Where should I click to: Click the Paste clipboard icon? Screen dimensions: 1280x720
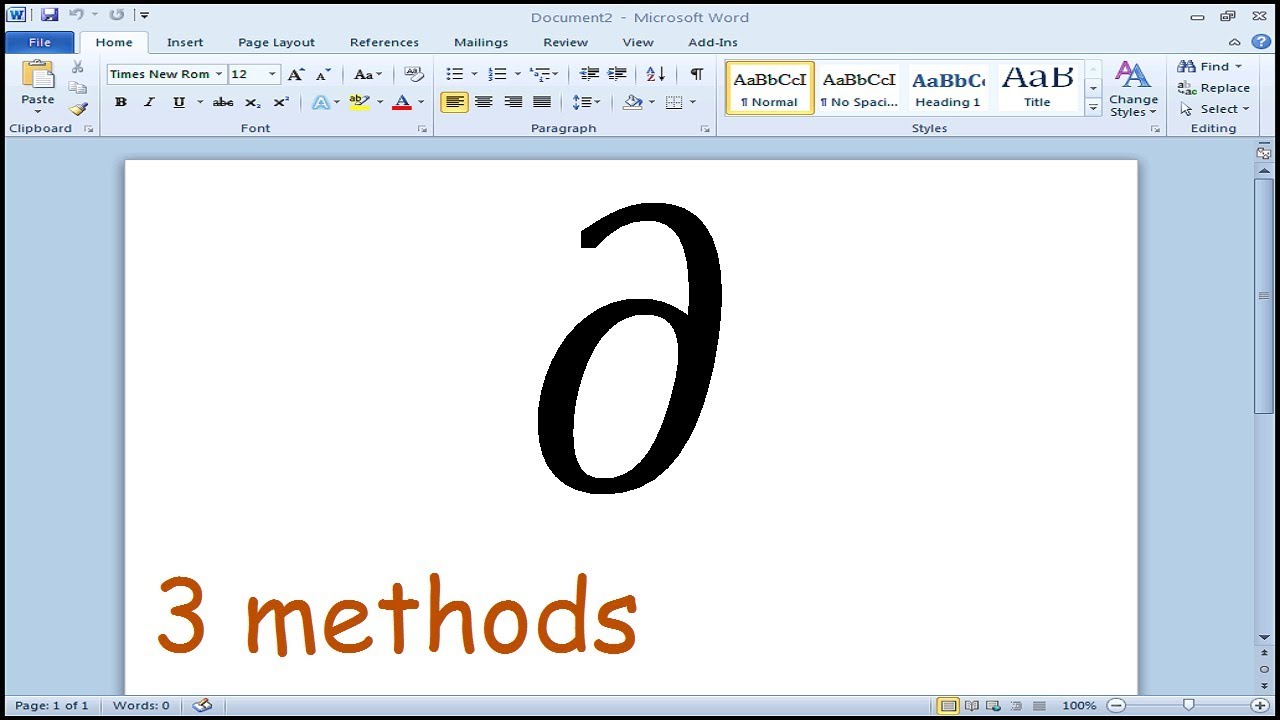38,76
